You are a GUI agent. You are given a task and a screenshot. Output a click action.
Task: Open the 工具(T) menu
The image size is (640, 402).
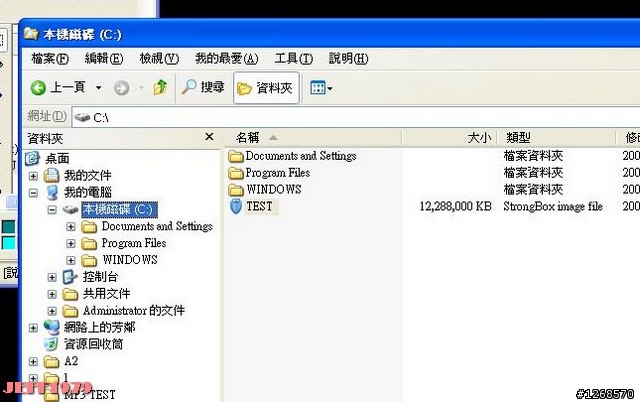pyautogui.click(x=293, y=59)
